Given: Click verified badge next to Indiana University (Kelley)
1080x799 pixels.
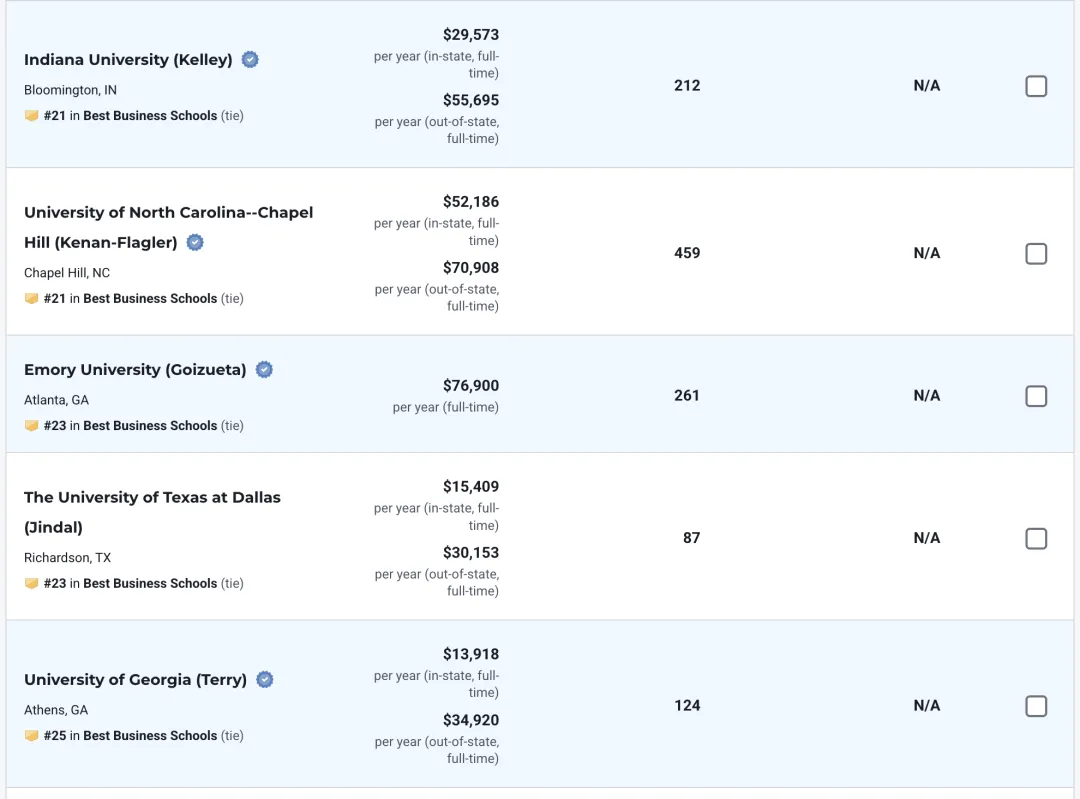Looking at the screenshot, I should tap(250, 60).
